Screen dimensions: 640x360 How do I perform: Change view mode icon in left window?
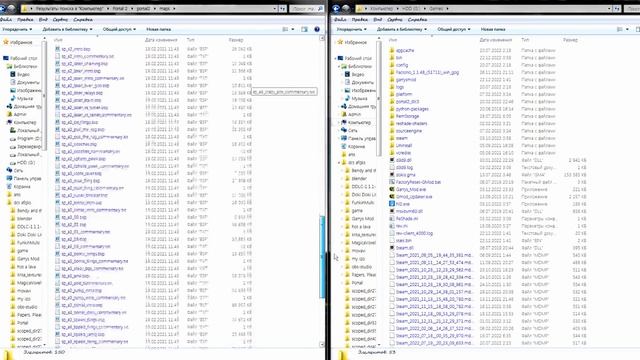(x=285, y=29)
